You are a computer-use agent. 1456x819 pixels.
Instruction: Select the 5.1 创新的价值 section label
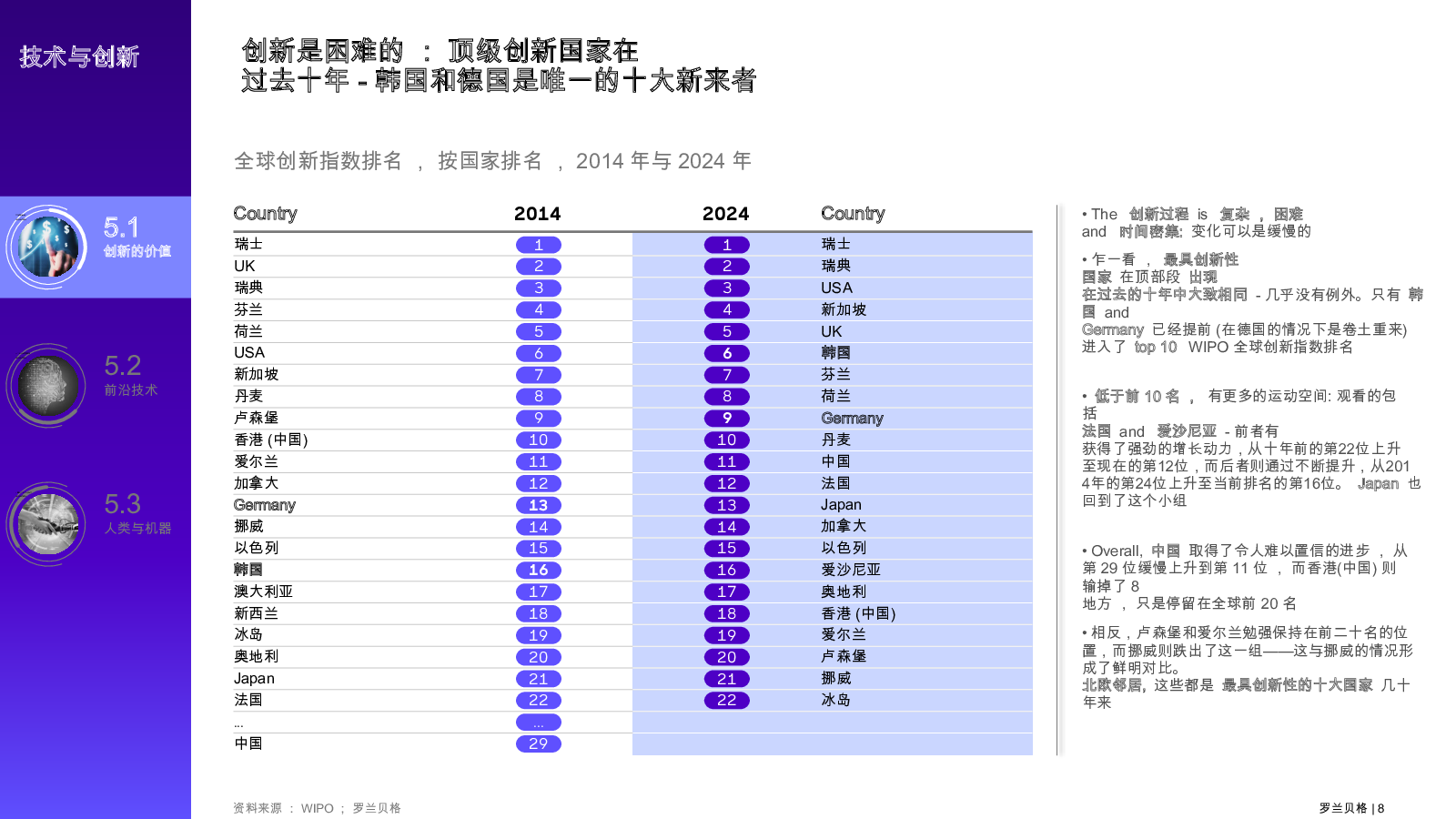click(136, 238)
